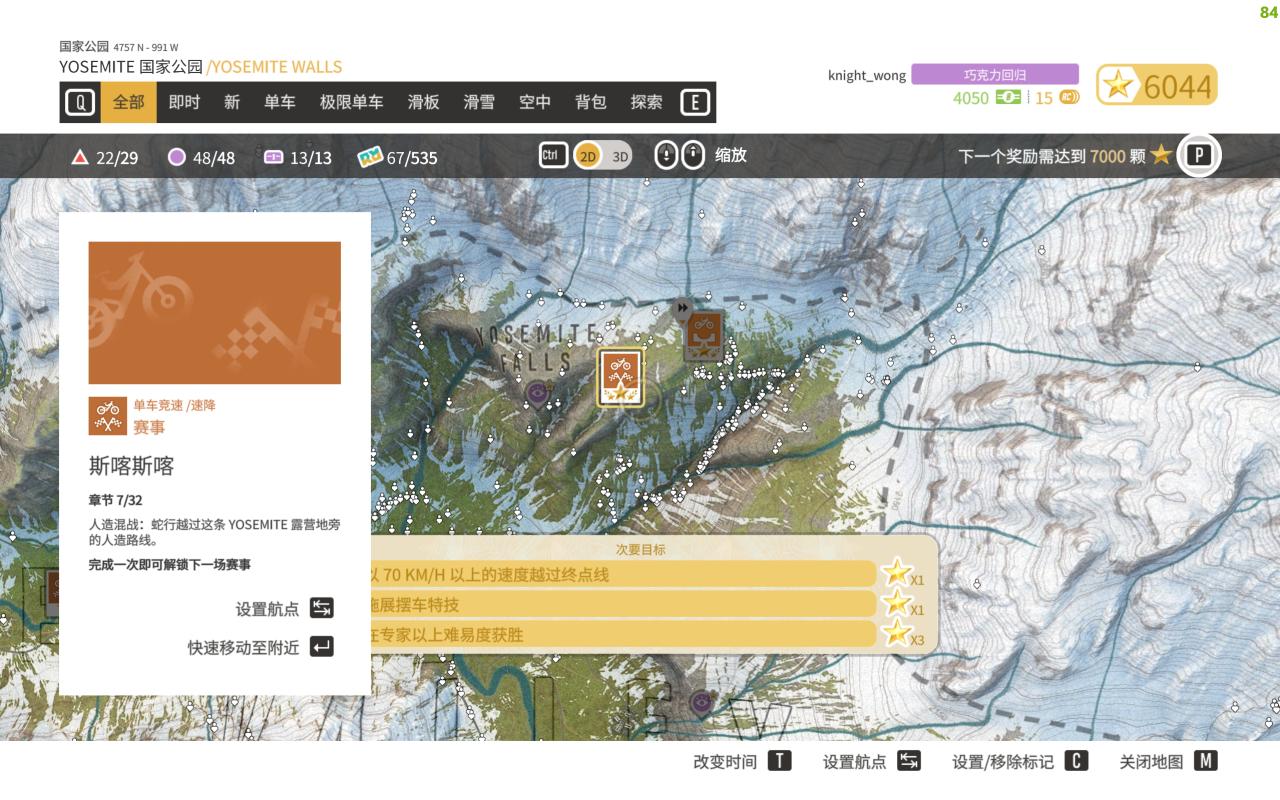Click the C key icon
The height and width of the screenshot is (800, 1280).
pos(1076,761)
